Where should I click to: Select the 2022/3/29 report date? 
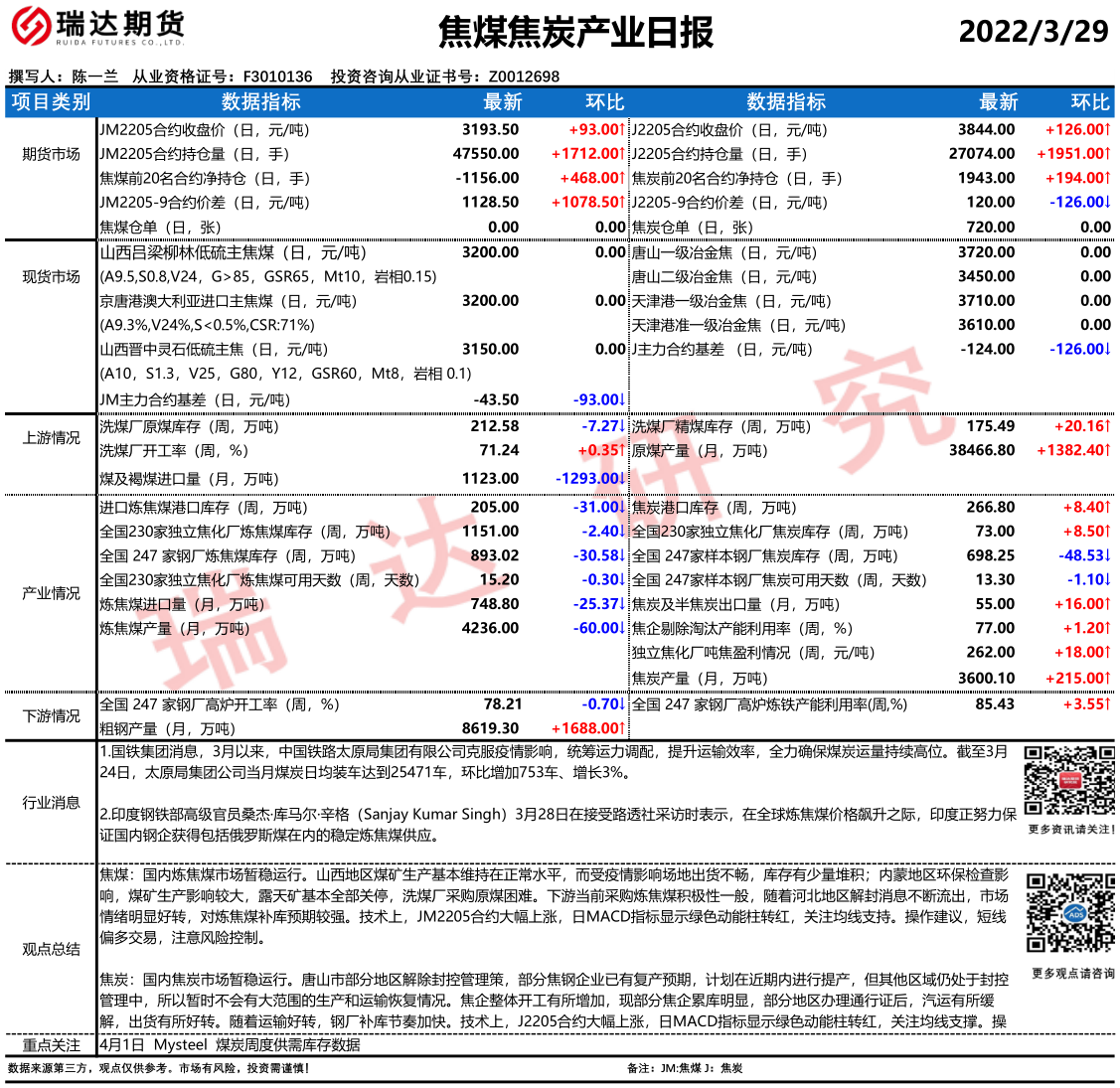1033,31
